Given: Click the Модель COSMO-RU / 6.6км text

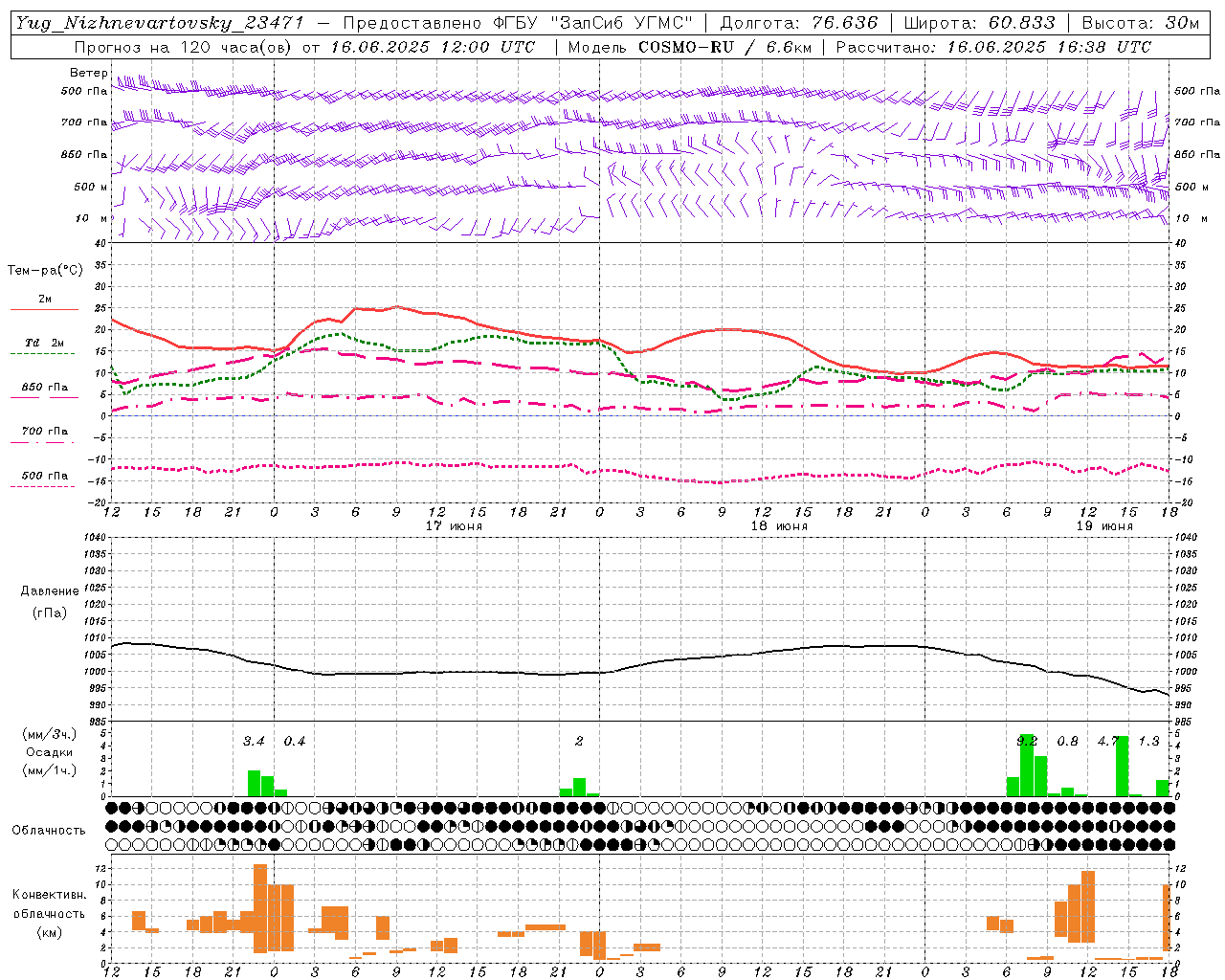Looking at the screenshot, I should click(690, 47).
